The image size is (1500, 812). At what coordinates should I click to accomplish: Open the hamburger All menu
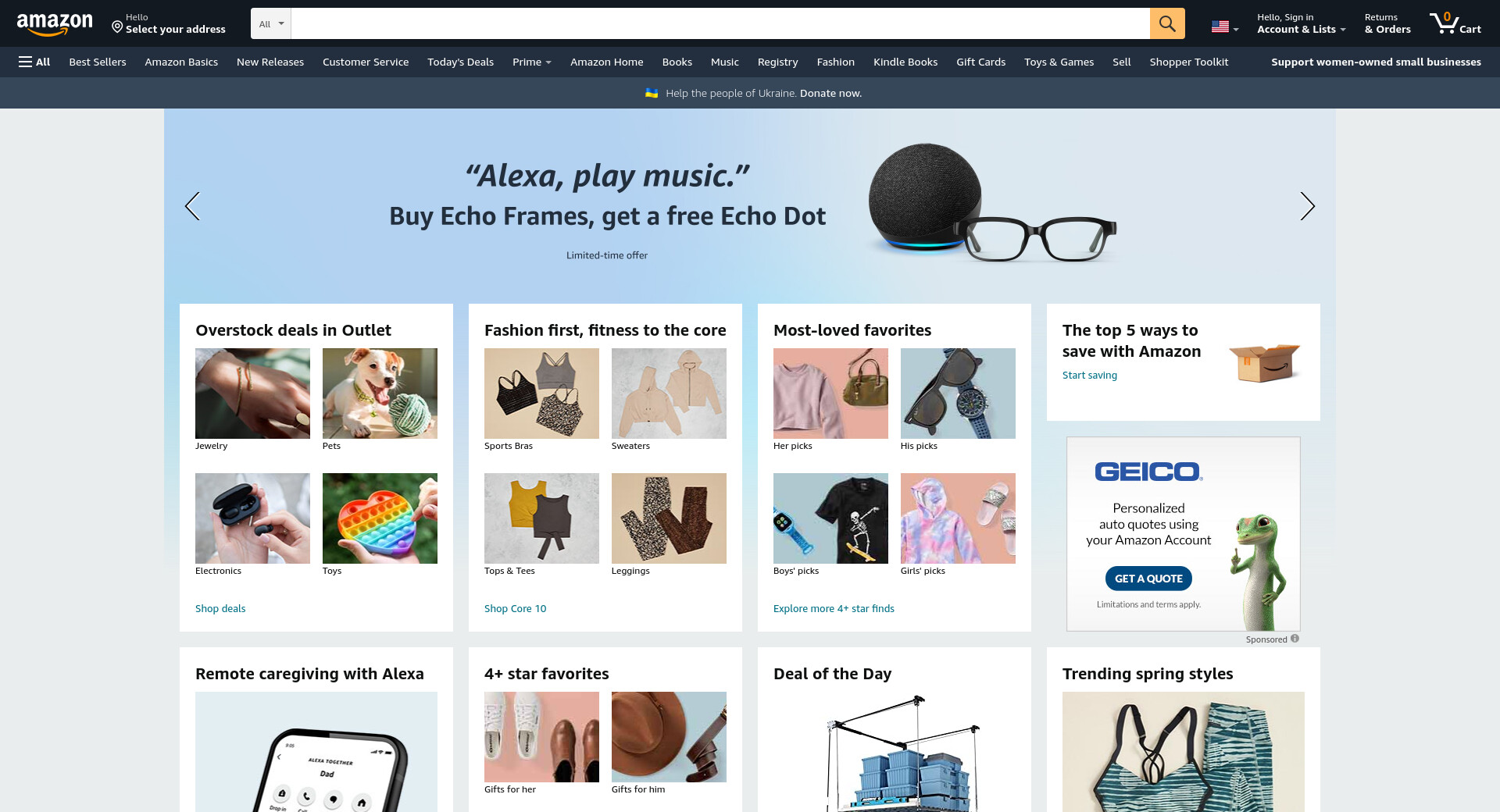coord(34,62)
